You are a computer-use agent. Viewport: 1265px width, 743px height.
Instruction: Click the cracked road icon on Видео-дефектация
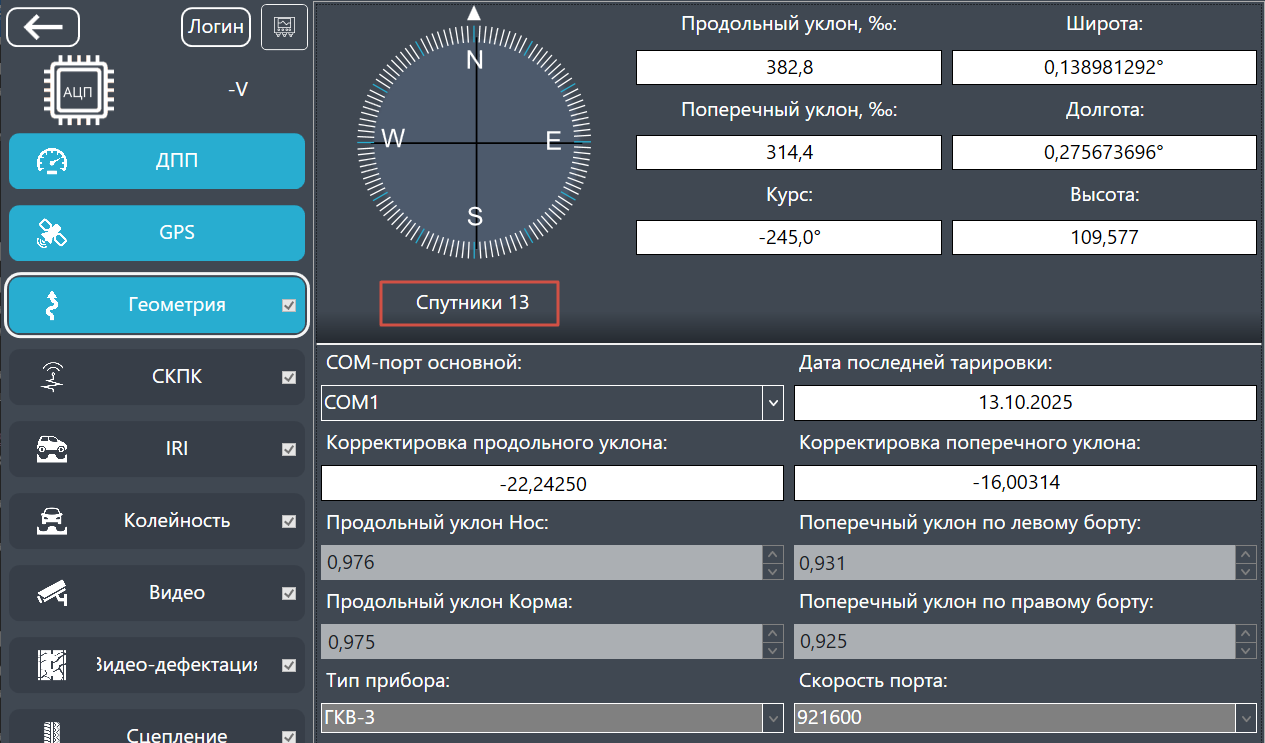[51, 665]
